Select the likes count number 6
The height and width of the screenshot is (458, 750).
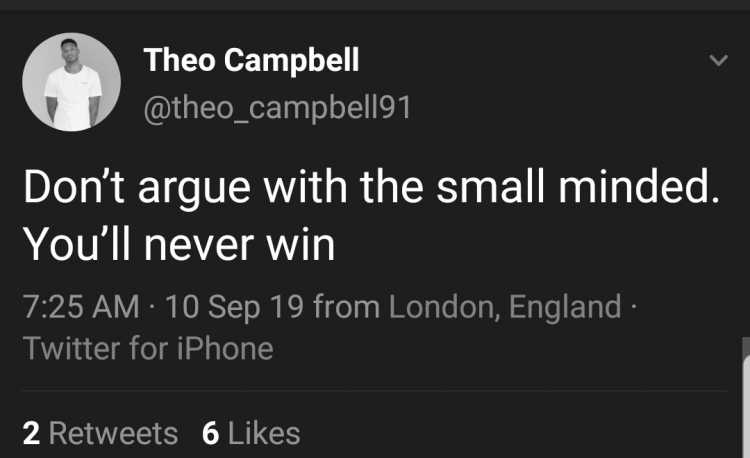210,433
